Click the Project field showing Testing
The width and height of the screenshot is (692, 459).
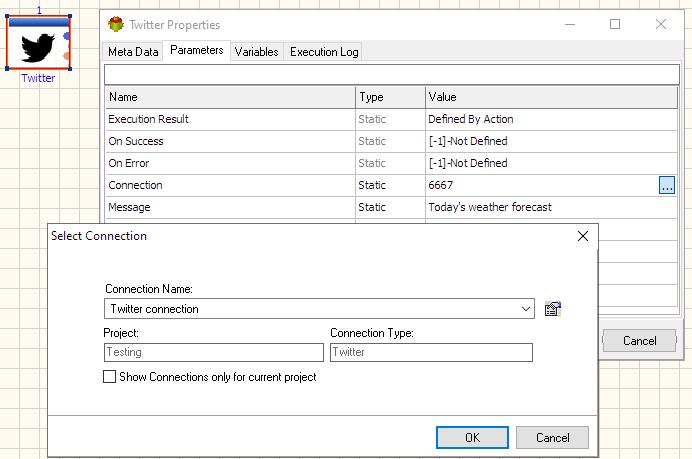point(214,352)
